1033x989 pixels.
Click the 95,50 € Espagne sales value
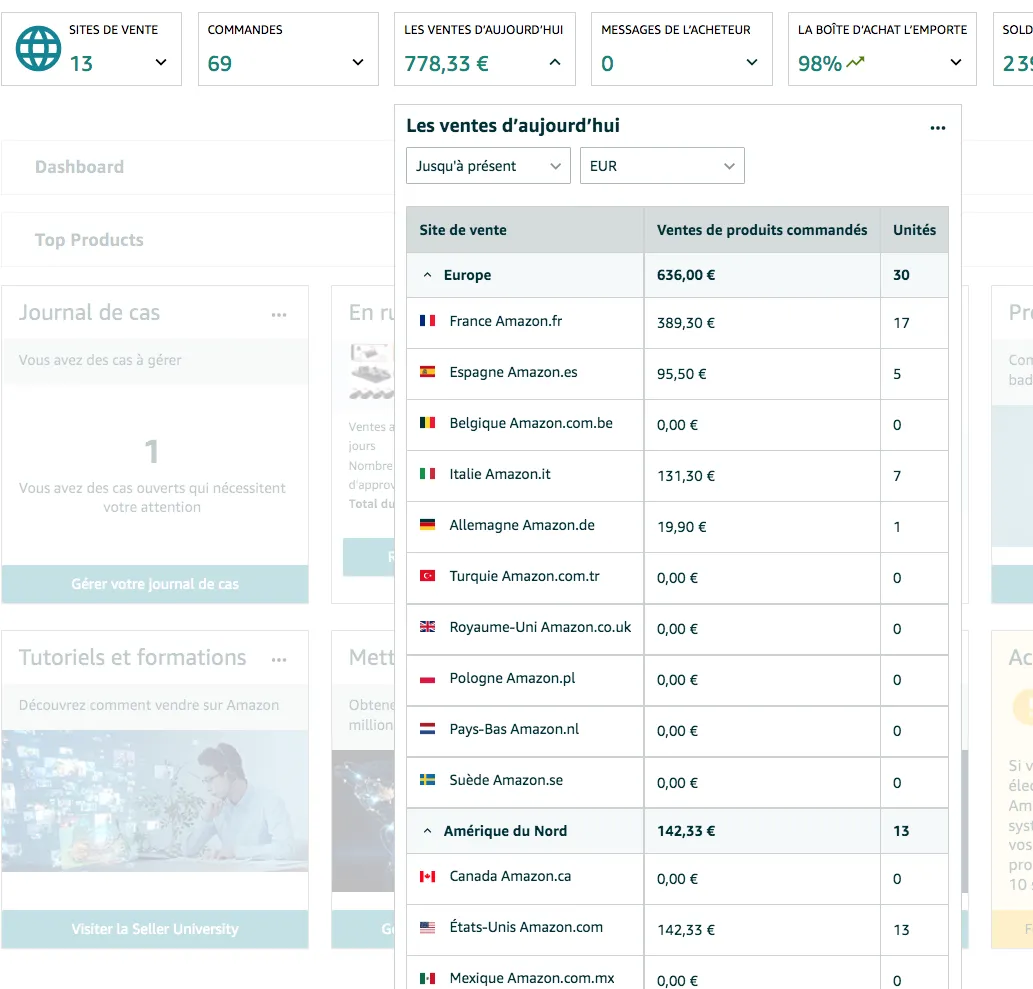point(681,374)
